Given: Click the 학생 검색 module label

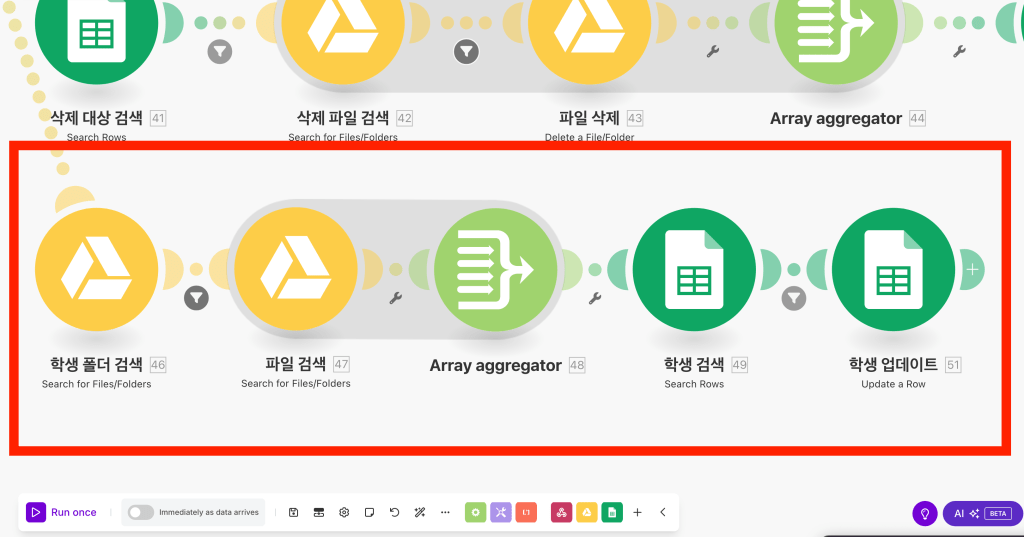Looking at the screenshot, I should (694, 365).
